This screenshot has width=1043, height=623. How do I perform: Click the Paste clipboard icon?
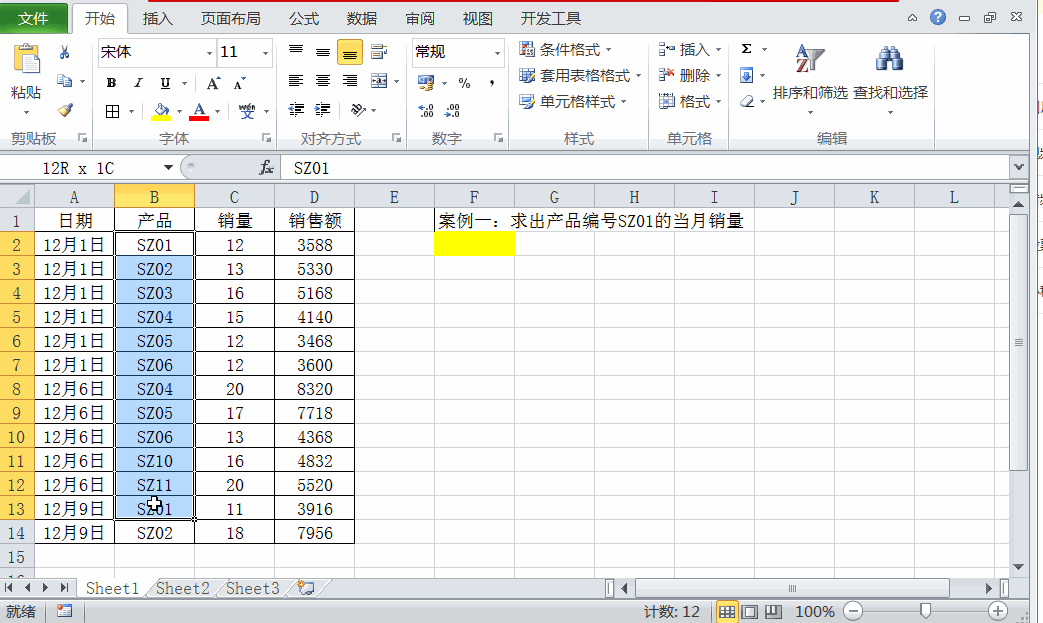pyautogui.click(x=27, y=59)
